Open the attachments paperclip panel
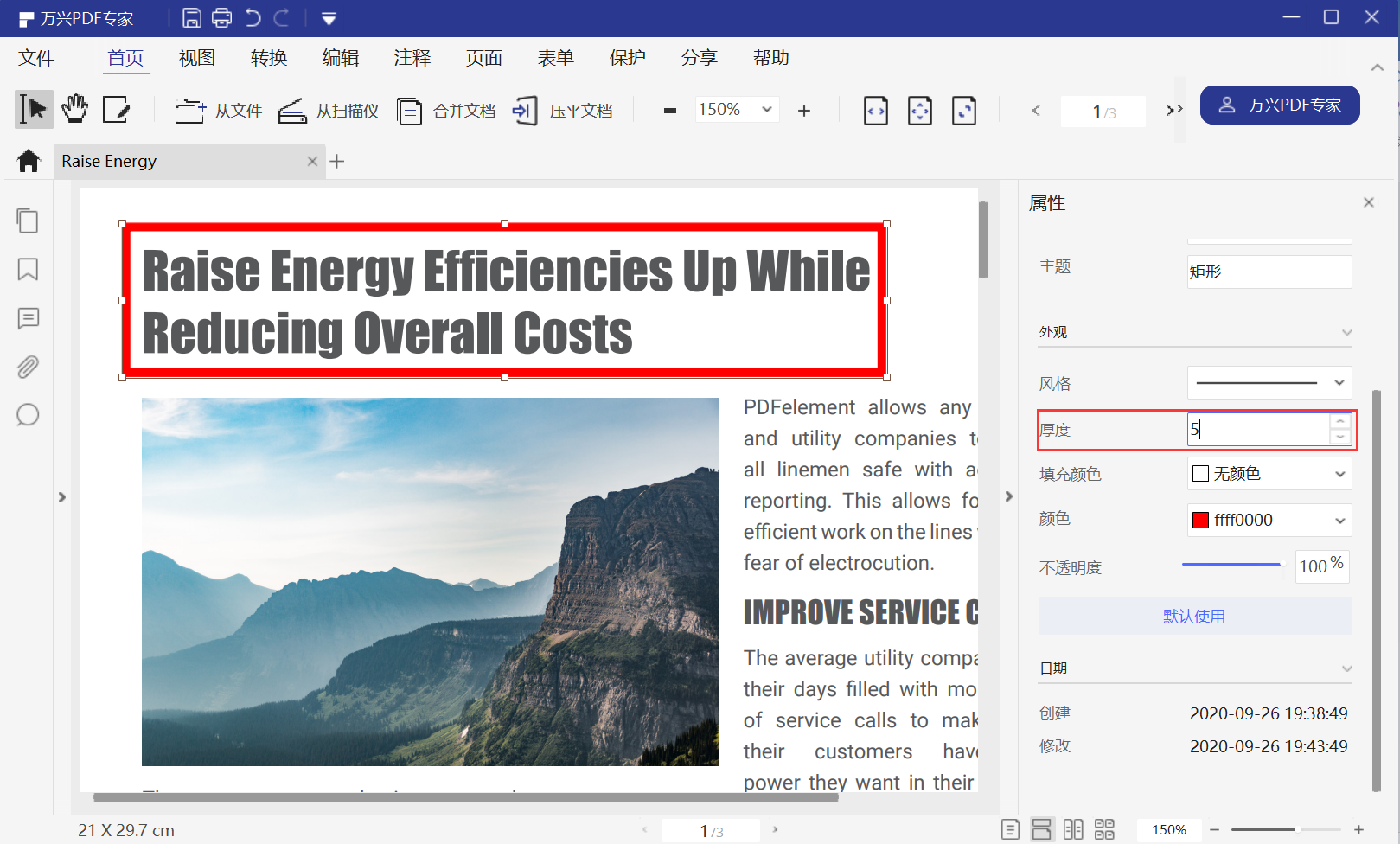The width and height of the screenshot is (1400, 844). 28,367
